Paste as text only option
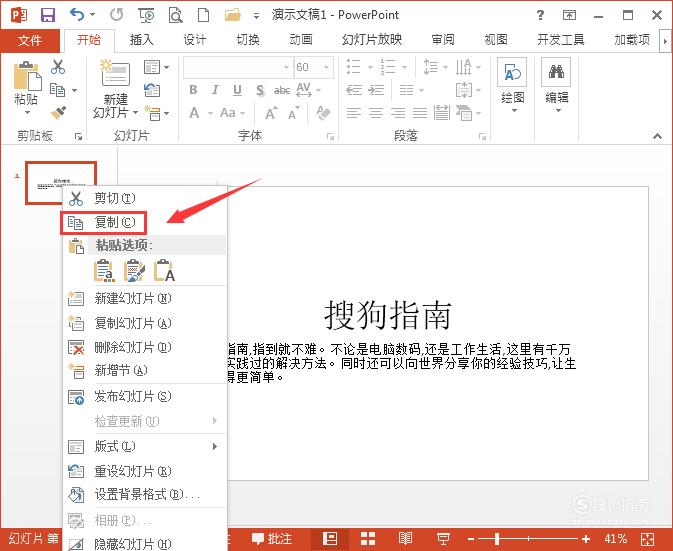673x551 pixels. click(164, 271)
